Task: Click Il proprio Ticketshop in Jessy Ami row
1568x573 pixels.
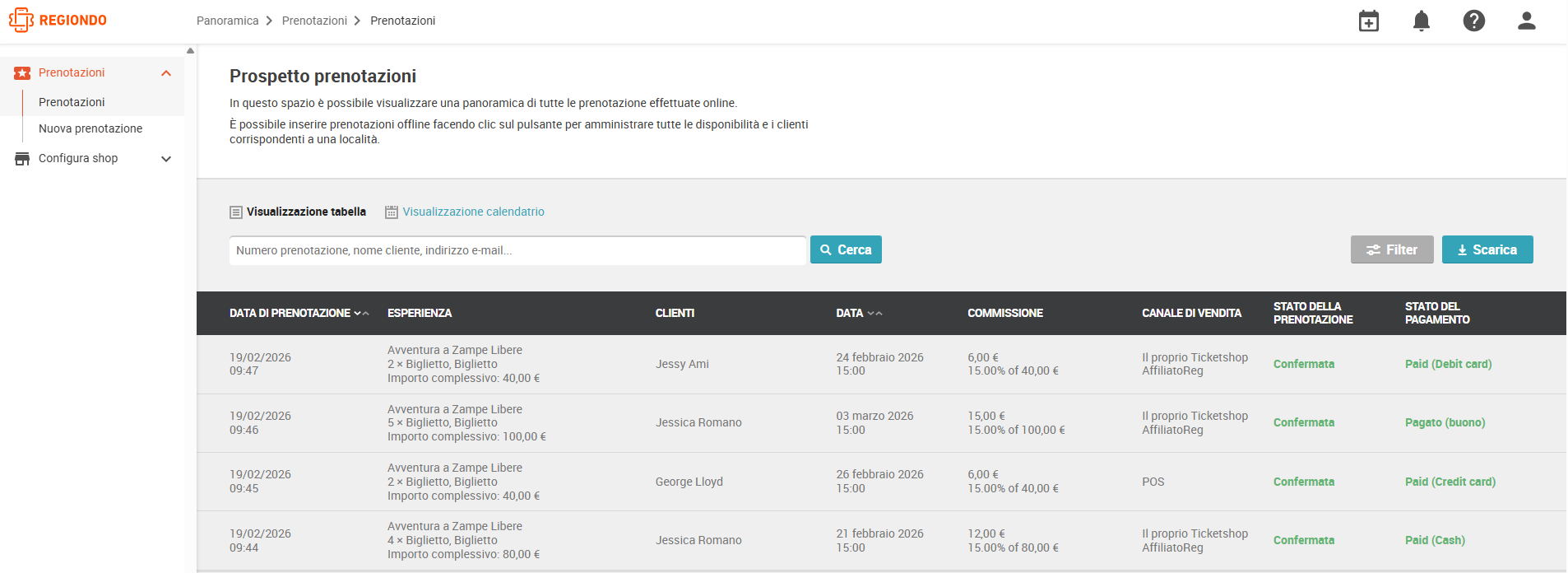Action: click(1195, 357)
